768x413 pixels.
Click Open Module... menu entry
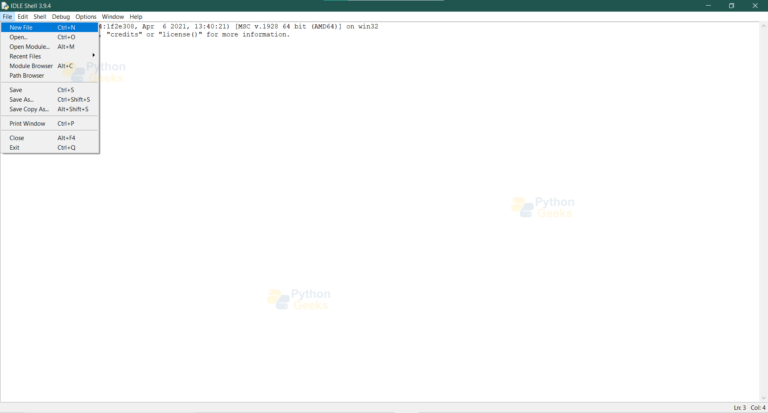pos(29,47)
